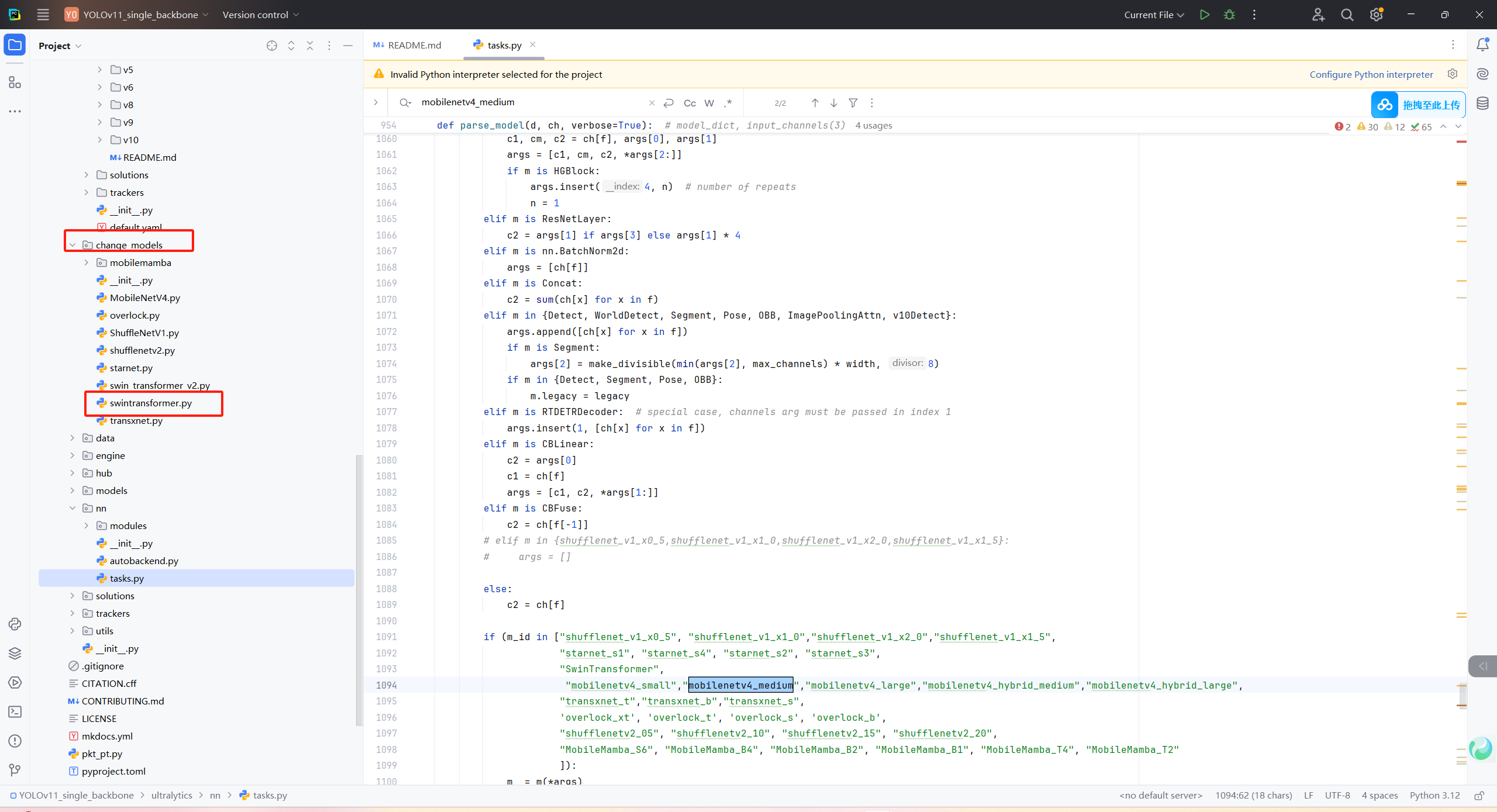Click the Debug bug icon
This screenshot has height=812, width=1497.
(x=1229, y=15)
